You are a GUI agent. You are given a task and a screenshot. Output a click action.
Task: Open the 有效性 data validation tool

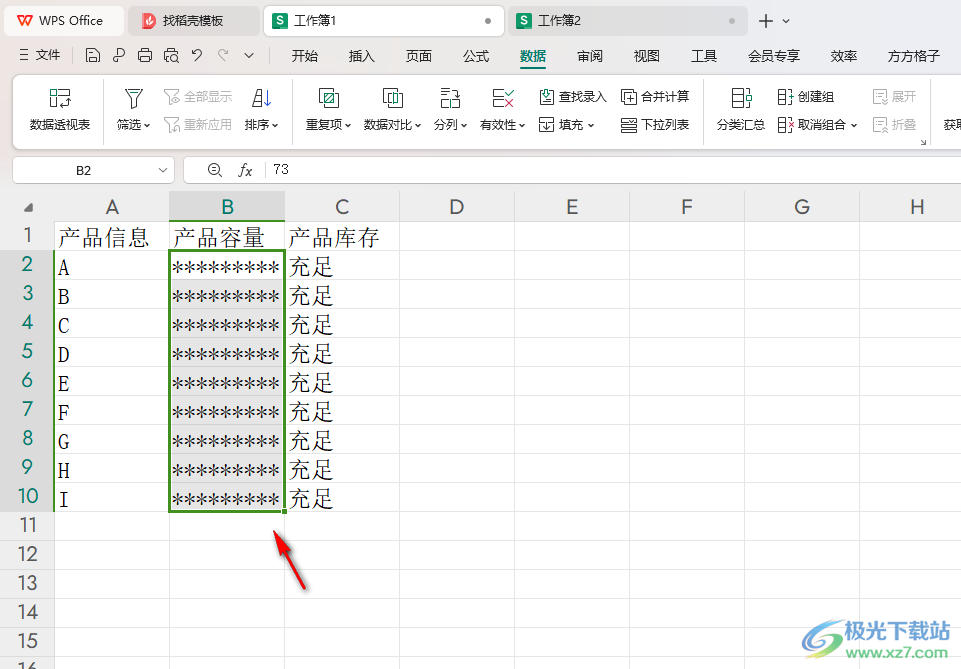503,110
